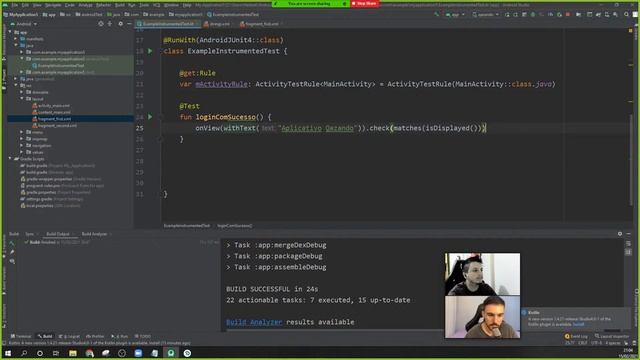Select the ExampleInstrumentedTest editor tab
This screenshot has width=640, height=360.
pos(168,24)
